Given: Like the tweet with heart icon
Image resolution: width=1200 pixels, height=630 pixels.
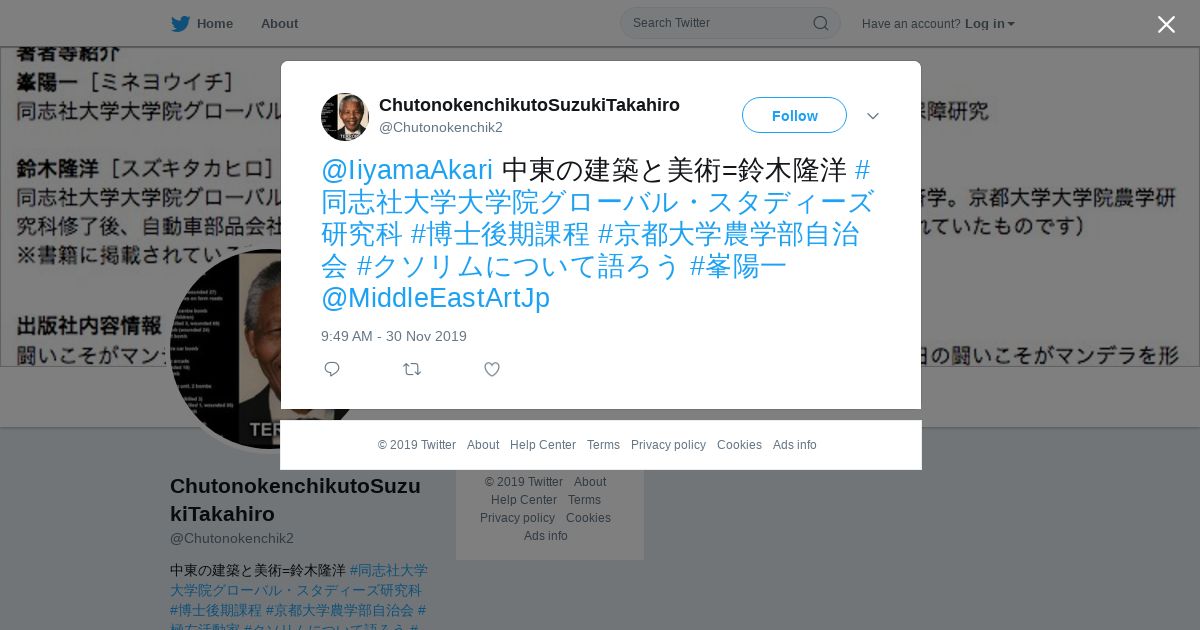Looking at the screenshot, I should [x=492, y=369].
